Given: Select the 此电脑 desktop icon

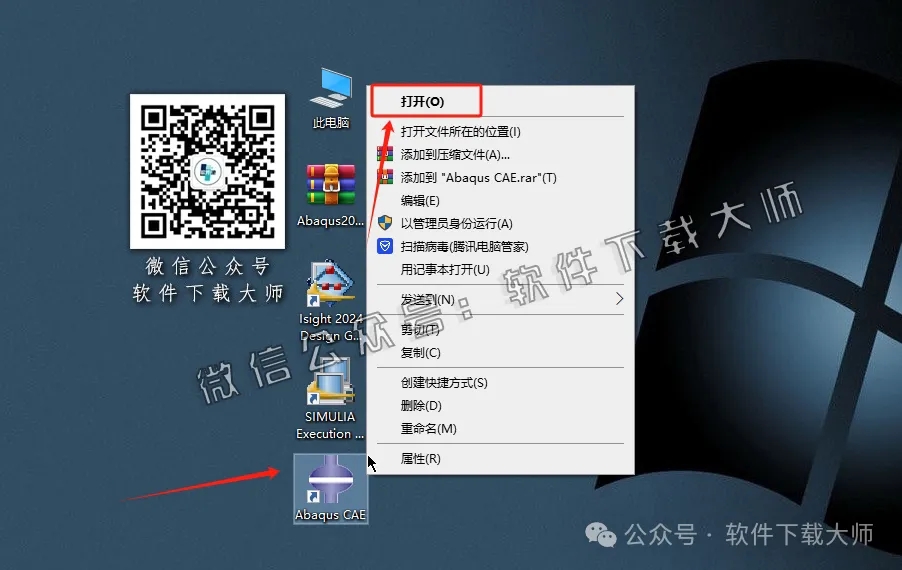Looking at the screenshot, I should click(331, 98).
